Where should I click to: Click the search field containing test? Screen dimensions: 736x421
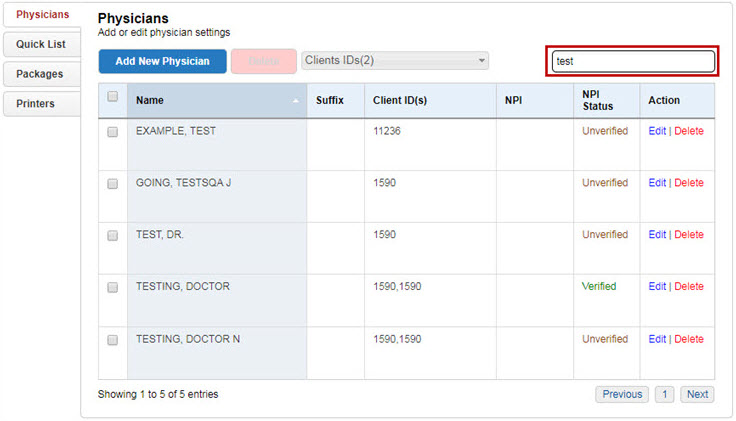[632, 61]
